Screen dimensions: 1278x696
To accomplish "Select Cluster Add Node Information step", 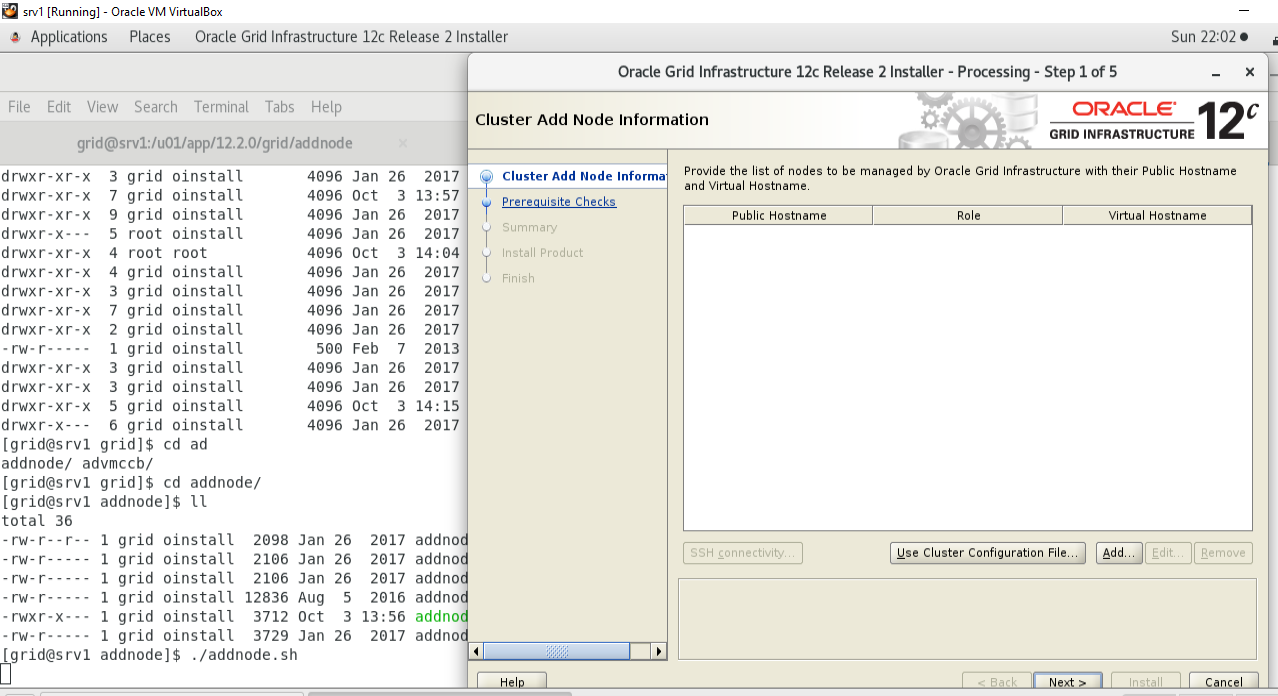I will (x=584, y=176).
